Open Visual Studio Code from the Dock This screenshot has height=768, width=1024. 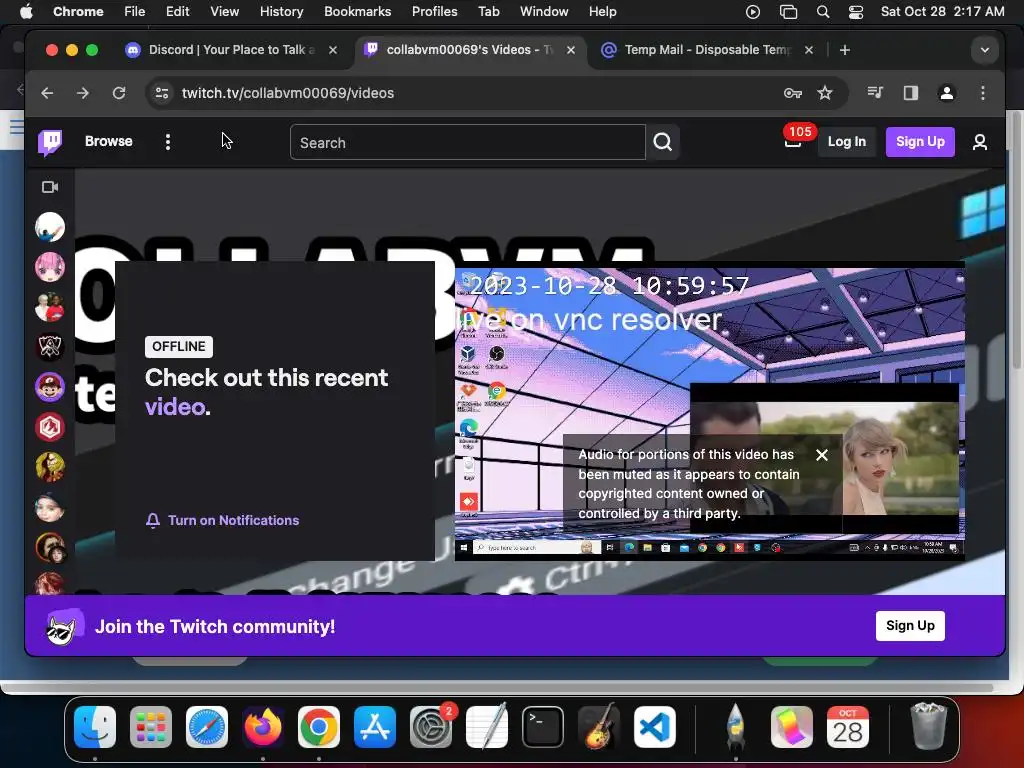point(654,727)
